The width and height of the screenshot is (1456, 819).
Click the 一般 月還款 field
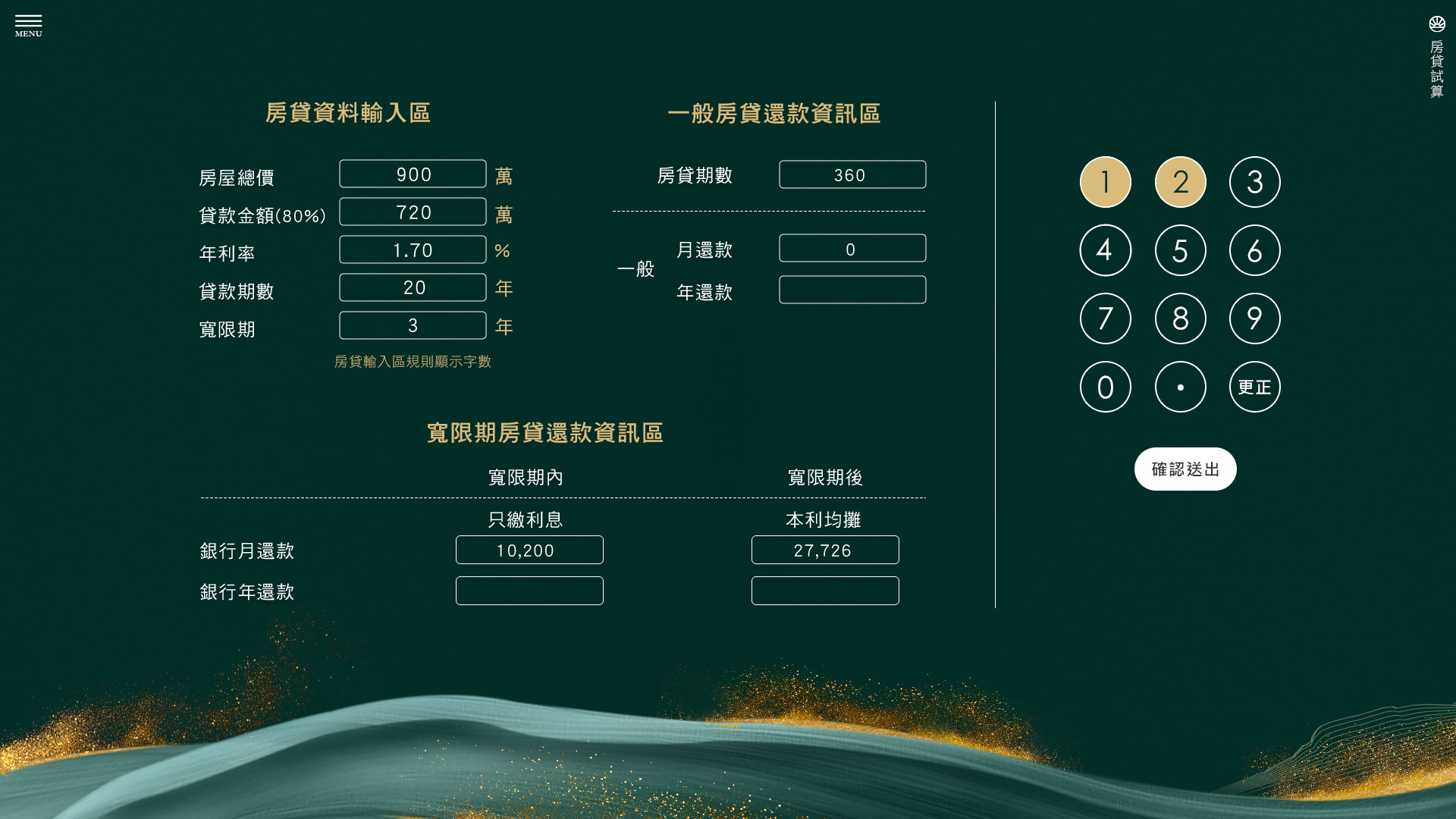tap(852, 249)
